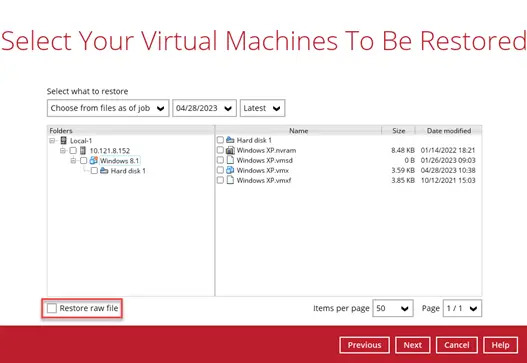Select the Windows 8.1 tree label
The height and width of the screenshot is (363, 527).
pyautogui.click(x=119, y=161)
